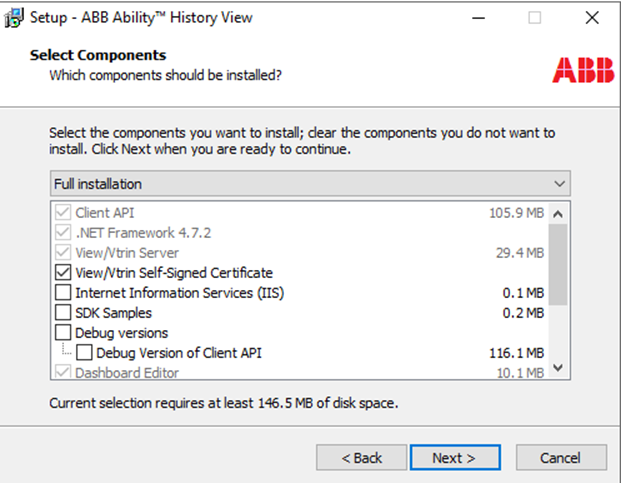Check Debug Version of Client API
The height and width of the screenshot is (483, 621).
pyautogui.click(x=84, y=353)
